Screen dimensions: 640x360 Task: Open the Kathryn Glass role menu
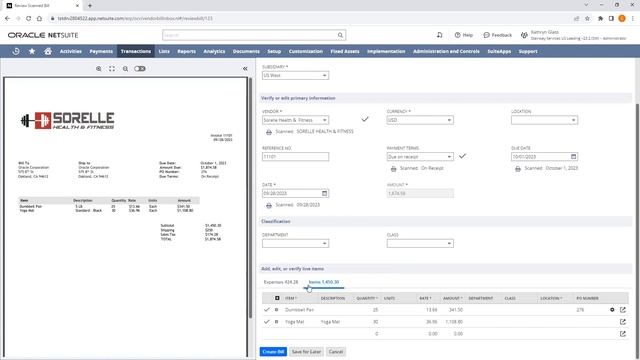pos(573,35)
